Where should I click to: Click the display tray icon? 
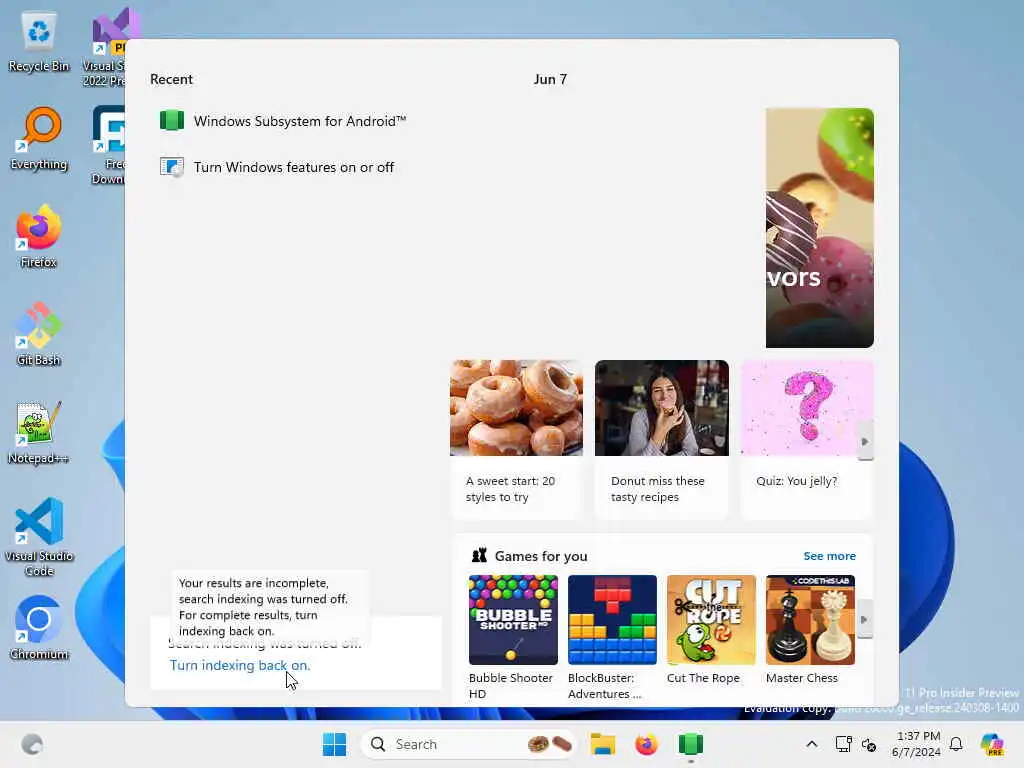pos(843,744)
